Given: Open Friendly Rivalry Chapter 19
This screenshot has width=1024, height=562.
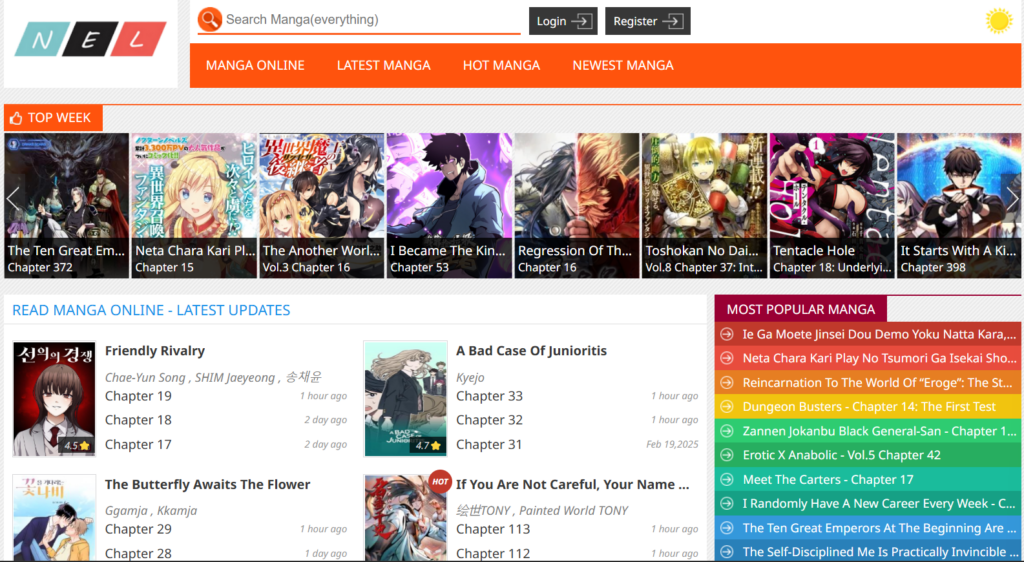Looking at the screenshot, I should tap(138, 396).
